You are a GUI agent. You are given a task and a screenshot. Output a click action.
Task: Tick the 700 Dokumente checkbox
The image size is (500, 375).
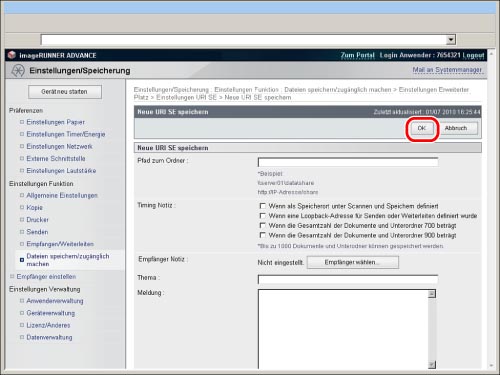pyautogui.click(x=263, y=225)
